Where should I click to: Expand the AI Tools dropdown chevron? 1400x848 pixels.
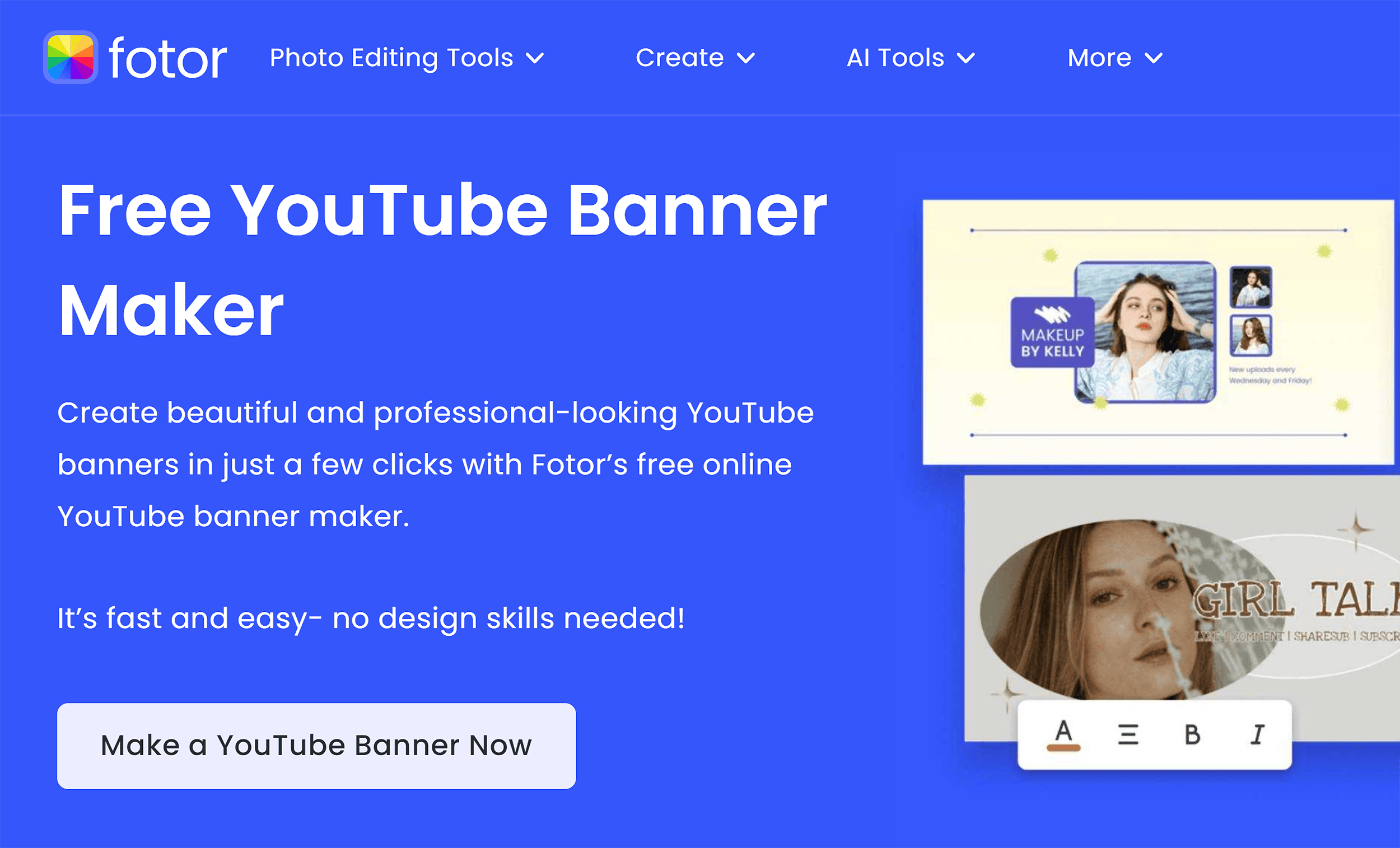pos(966,58)
